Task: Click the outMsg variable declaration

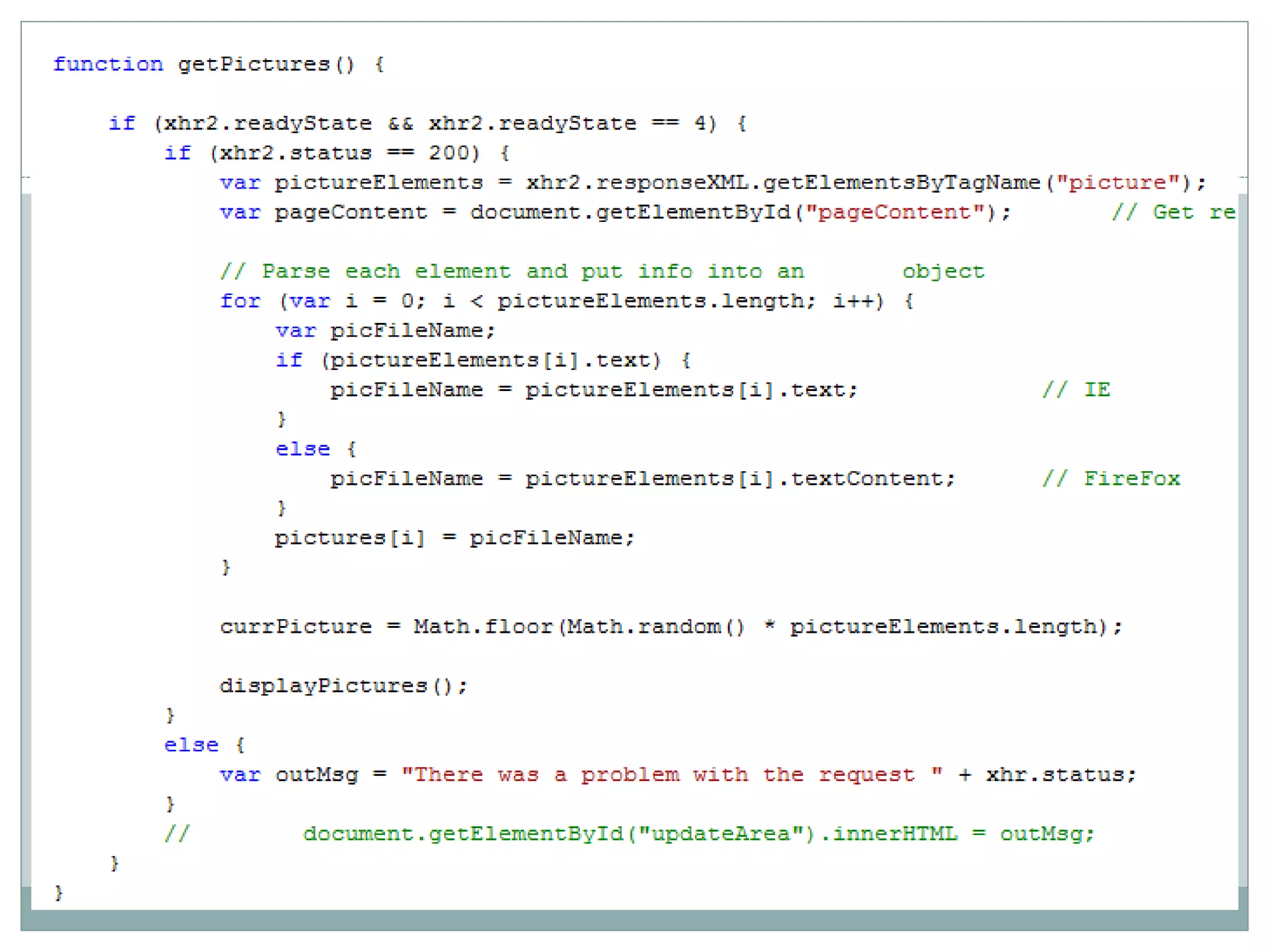Action: (x=316, y=775)
